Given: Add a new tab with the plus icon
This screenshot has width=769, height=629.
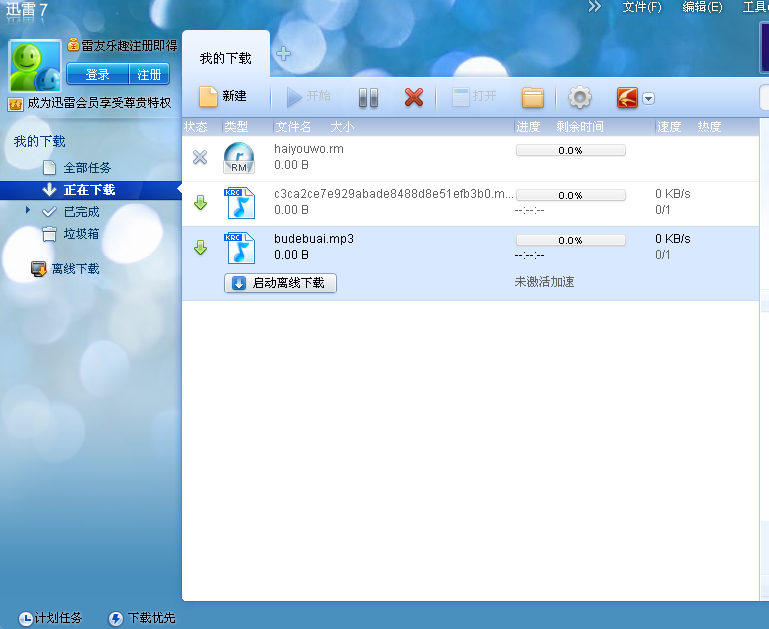Looking at the screenshot, I should (x=283, y=53).
